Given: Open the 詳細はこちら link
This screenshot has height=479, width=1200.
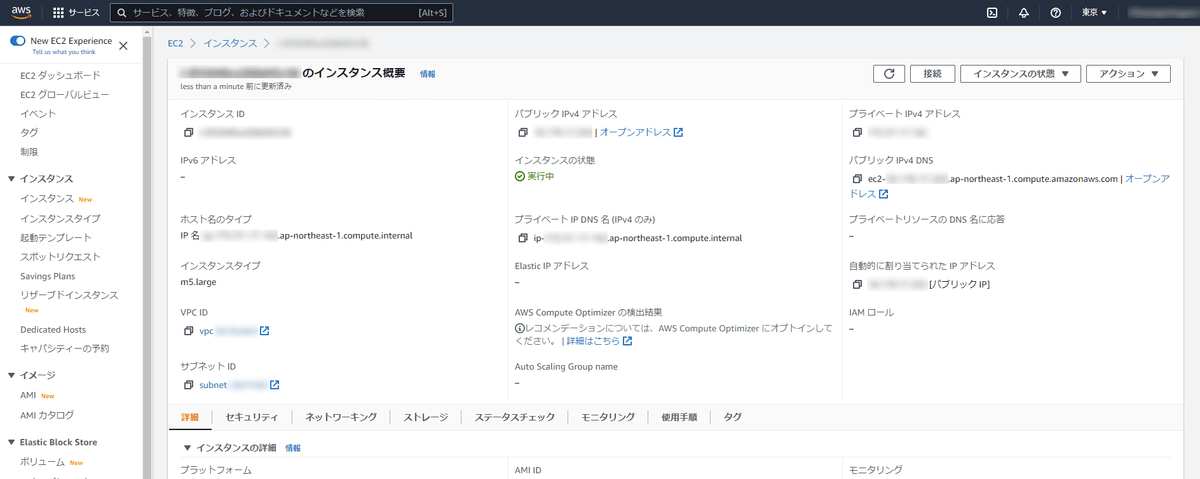Looking at the screenshot, I should click(x=599, y=341).
